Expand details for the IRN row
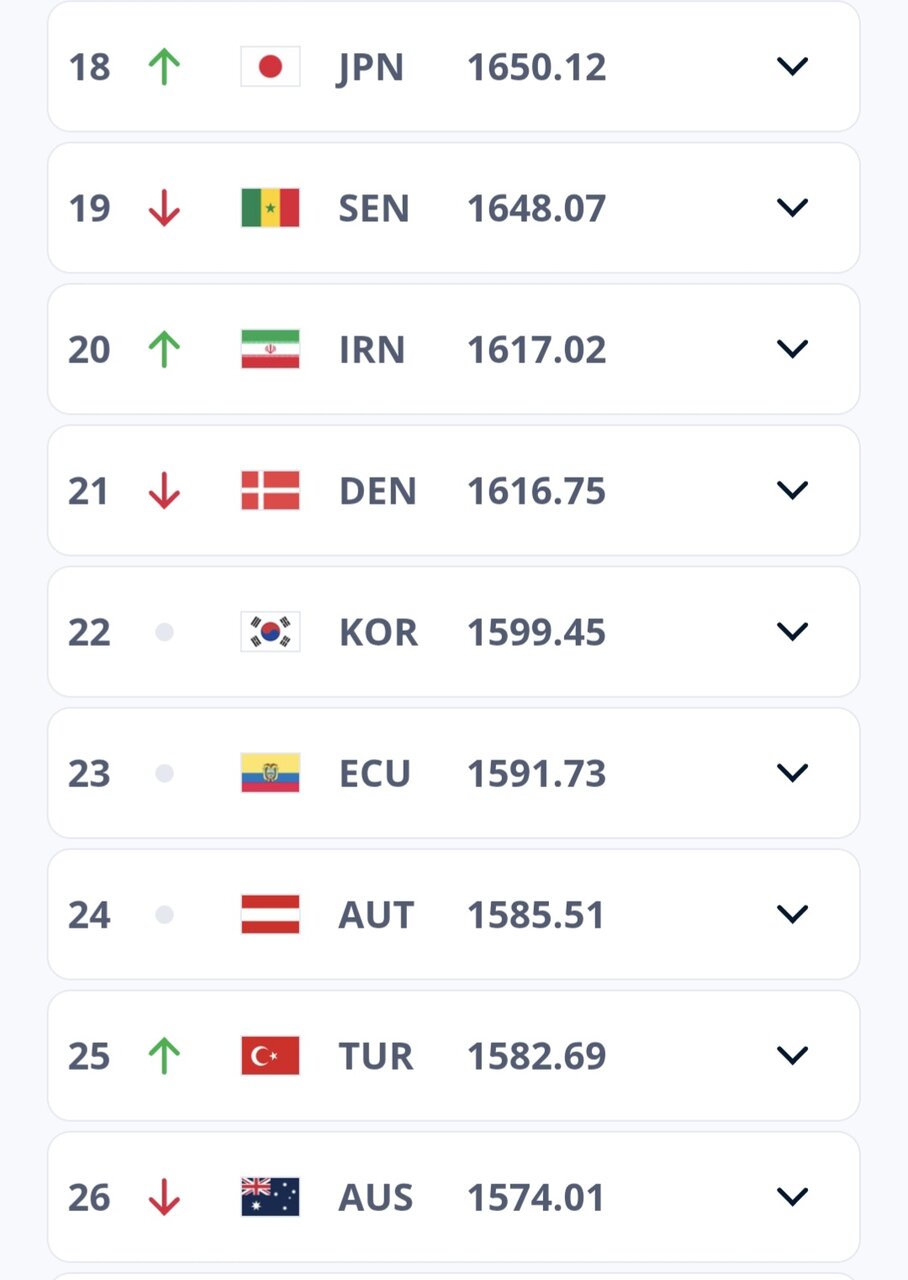Screen dimensions: 908x1280 (x=792, y=349)
